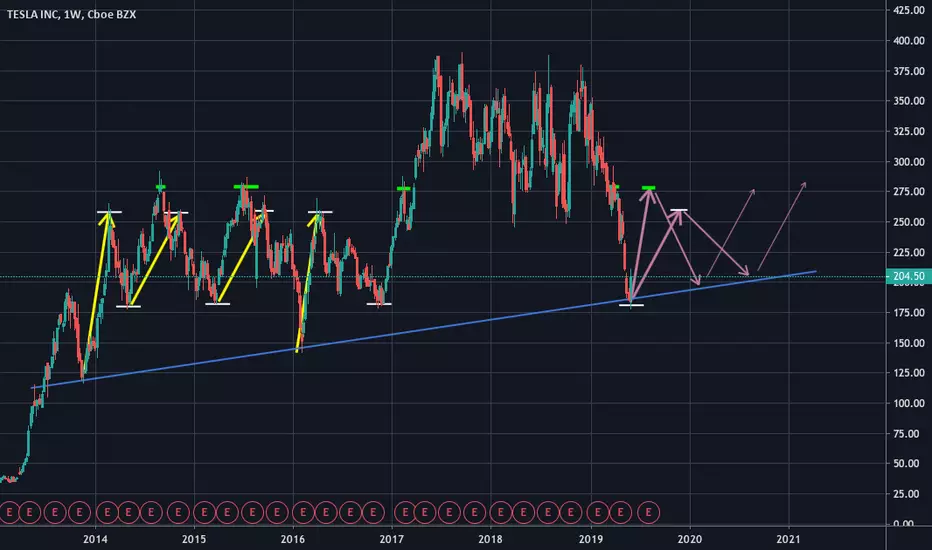The image size is (932, 550).
Task: Click the TESLA INC, 1W, Cboe BZX title
Action: pos(71,14)
